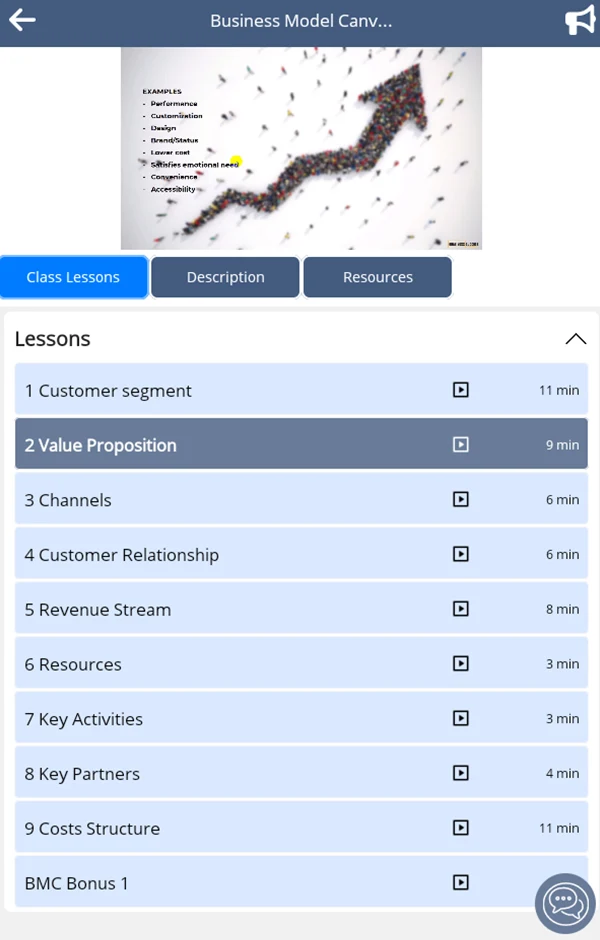The width and height of the screenshot is (600, 940).
Task: Open lesson 9 Costs Structure
Action: (x=301, y=828)
